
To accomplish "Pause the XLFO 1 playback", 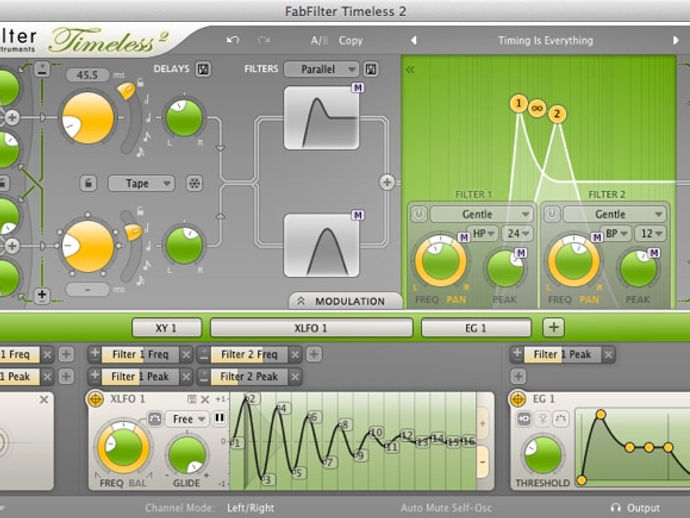I will [219, 418].
